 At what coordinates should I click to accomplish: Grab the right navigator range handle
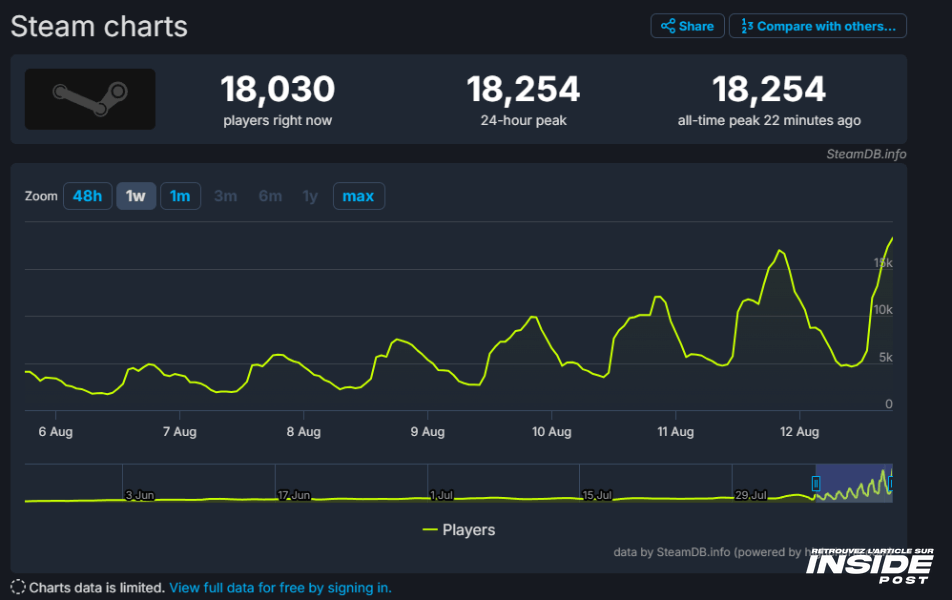(890, 483)
